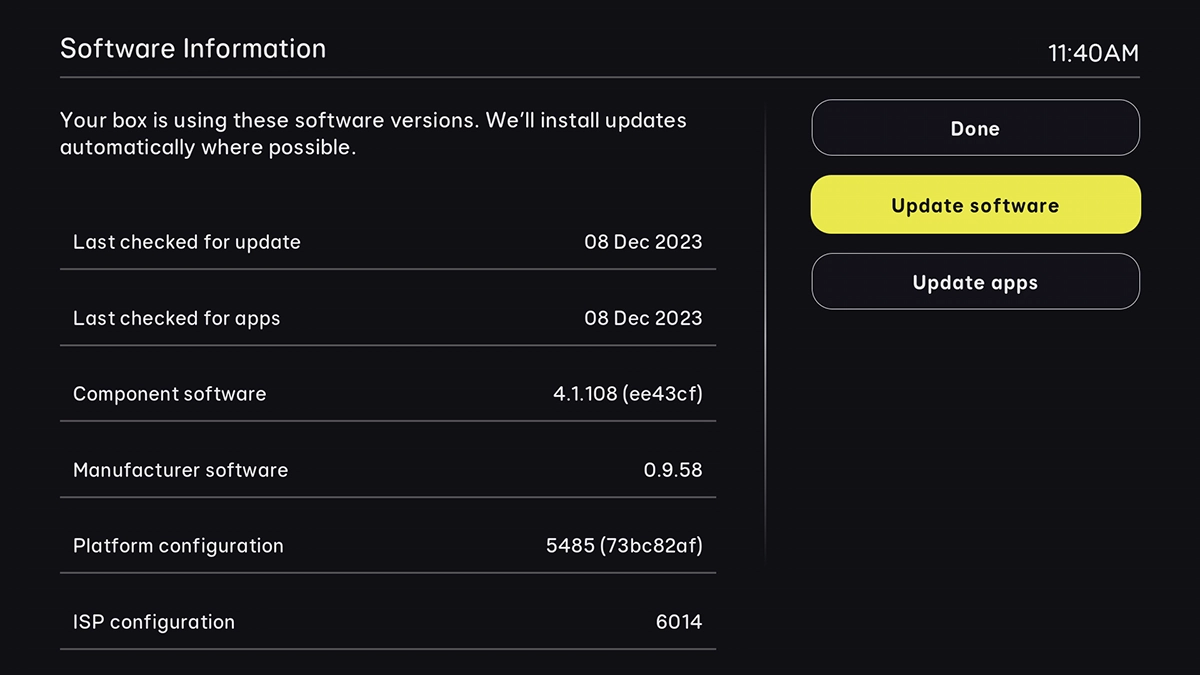Click the 08 Dec 2023 update date

(644, 242)
